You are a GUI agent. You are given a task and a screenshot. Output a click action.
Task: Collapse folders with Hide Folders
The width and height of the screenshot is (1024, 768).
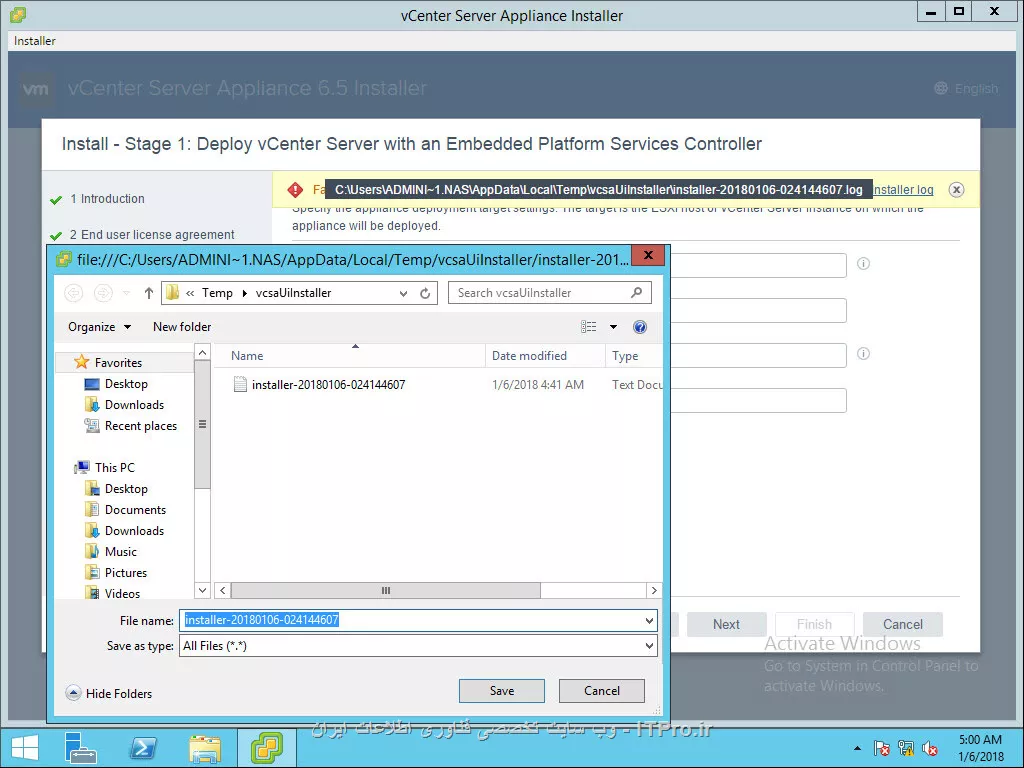point(109,694)
